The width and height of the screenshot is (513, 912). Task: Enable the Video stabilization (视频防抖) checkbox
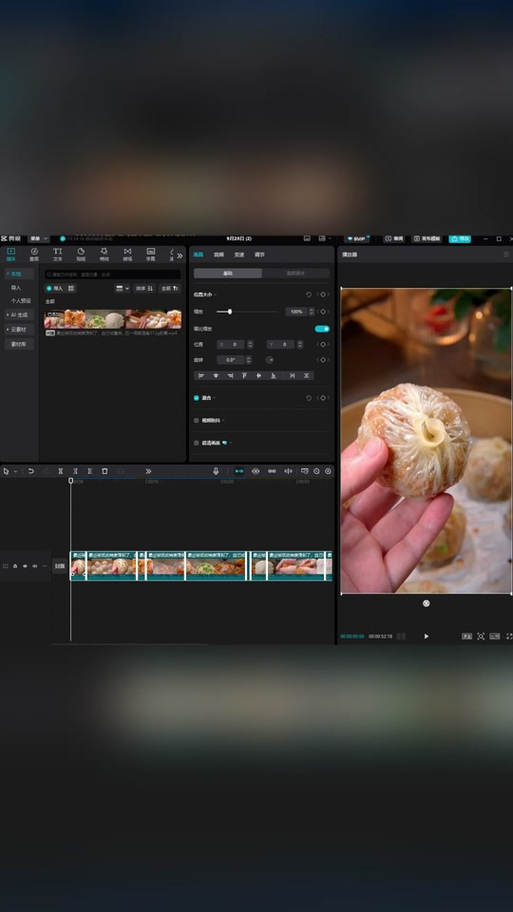click(x=197, y=420)
